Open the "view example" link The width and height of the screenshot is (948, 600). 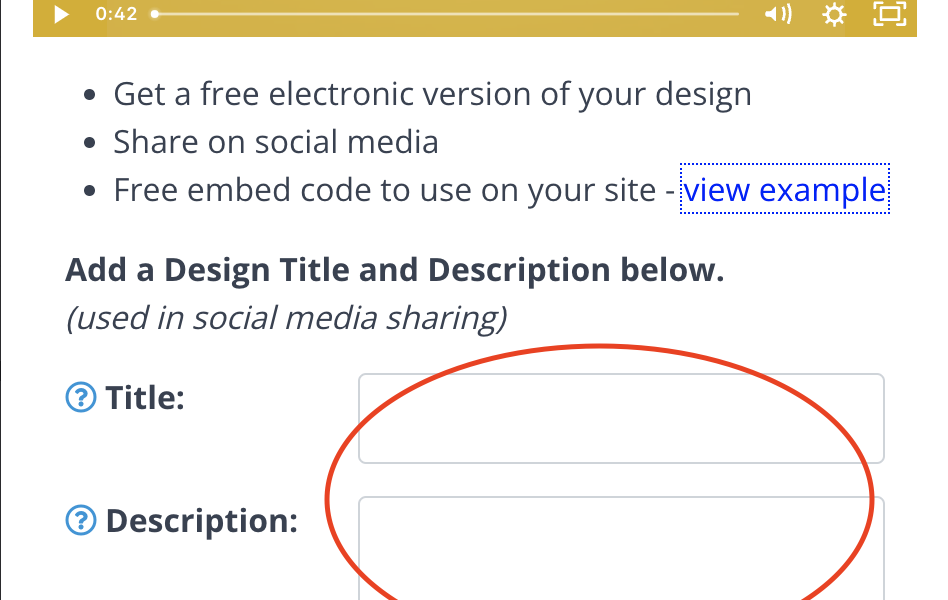click(784, 190)
